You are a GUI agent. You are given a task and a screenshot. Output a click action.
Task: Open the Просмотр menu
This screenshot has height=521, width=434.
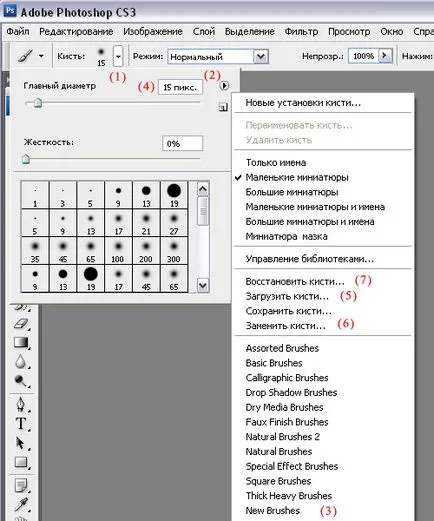[x=349, y=32]
